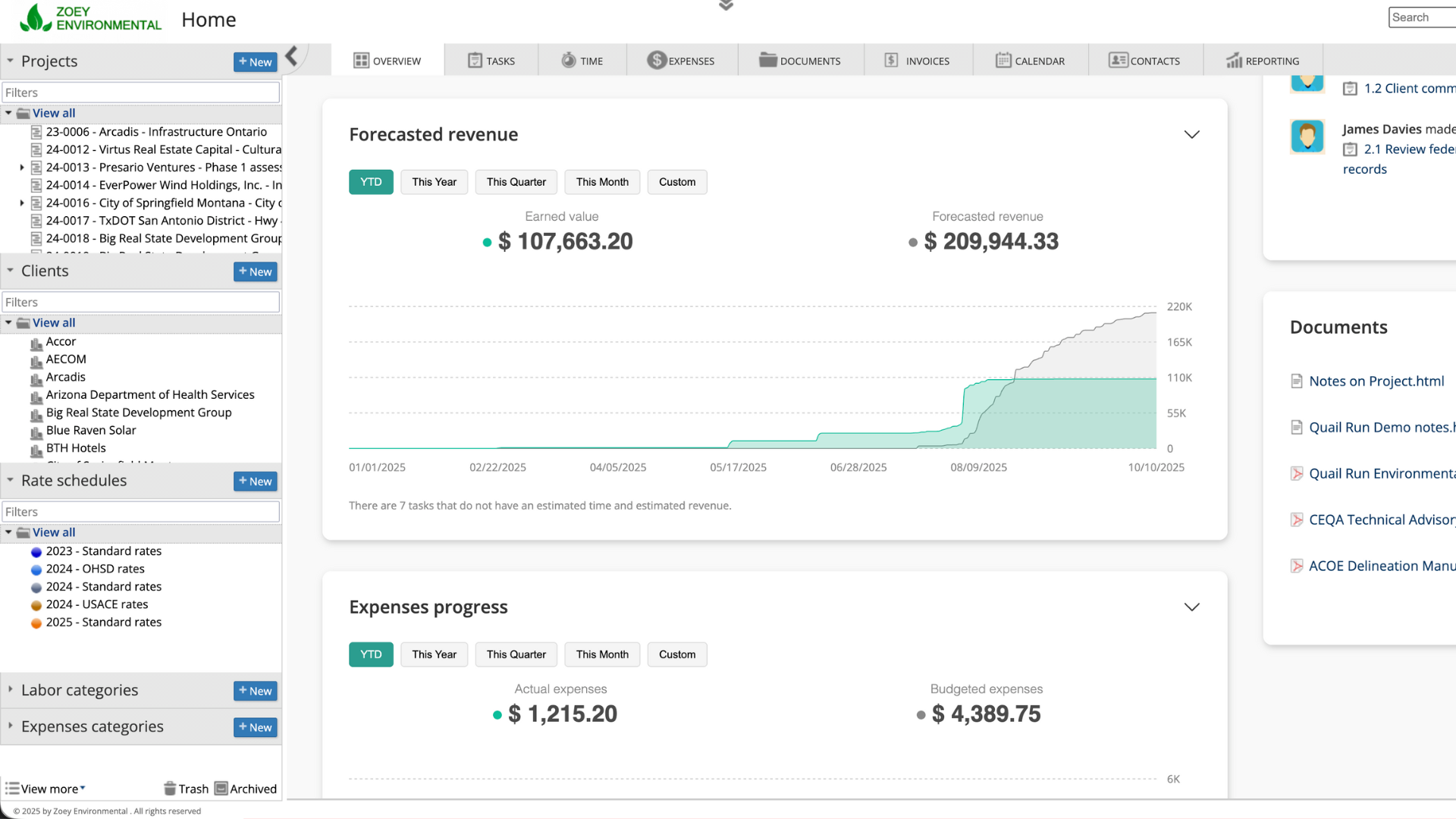
Task: Select YTD range in Forecasted revenue
Action: [371, 182]
